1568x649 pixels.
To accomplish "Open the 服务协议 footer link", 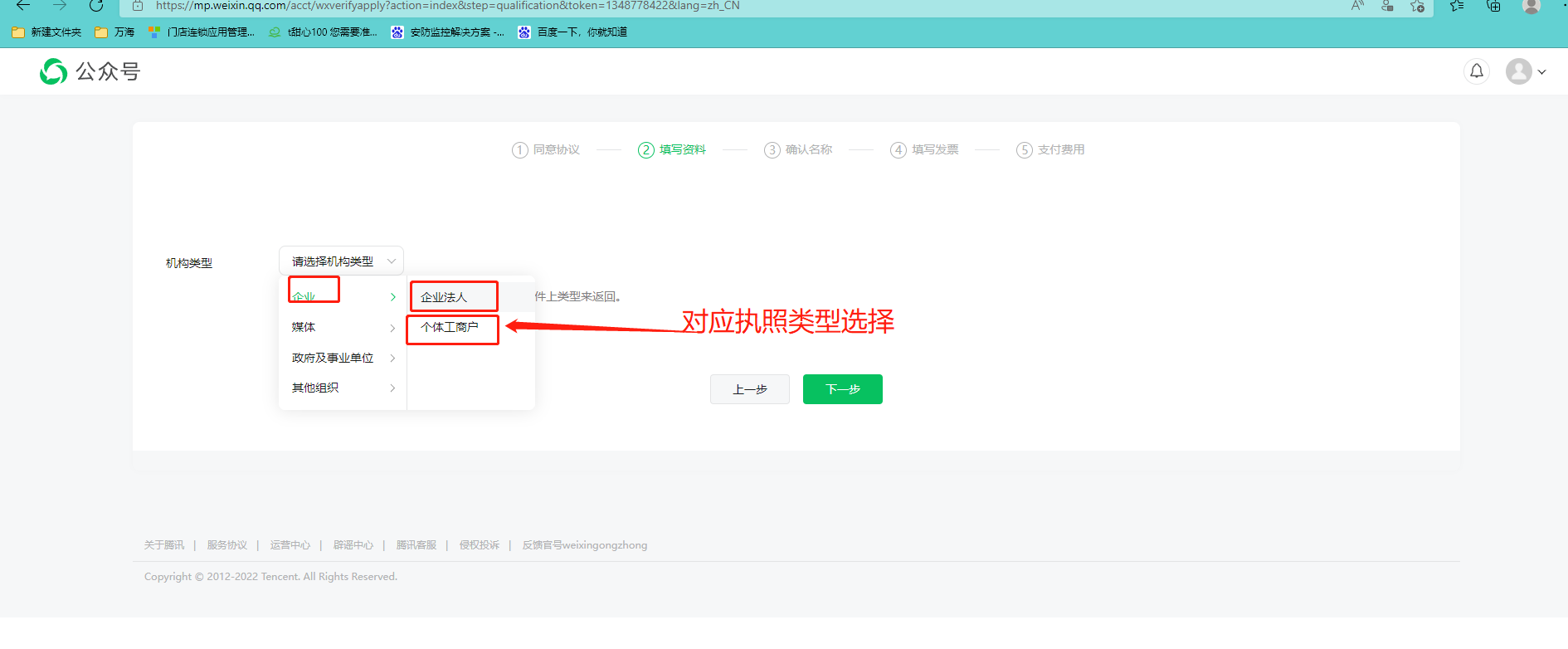I will (x=227, y=545).
